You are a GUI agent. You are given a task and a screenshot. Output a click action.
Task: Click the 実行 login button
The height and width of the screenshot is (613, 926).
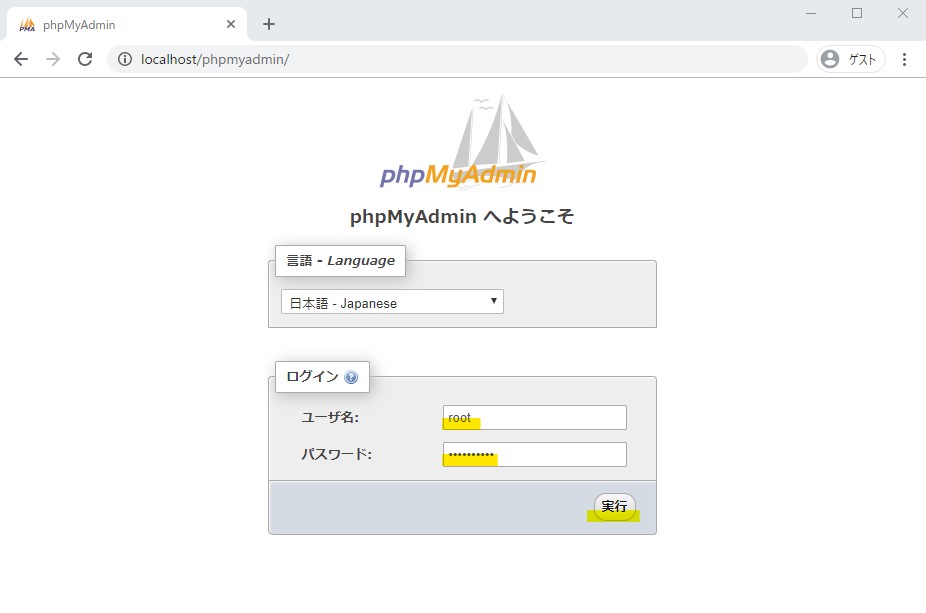pyautogui.click(x=614, y=507)
